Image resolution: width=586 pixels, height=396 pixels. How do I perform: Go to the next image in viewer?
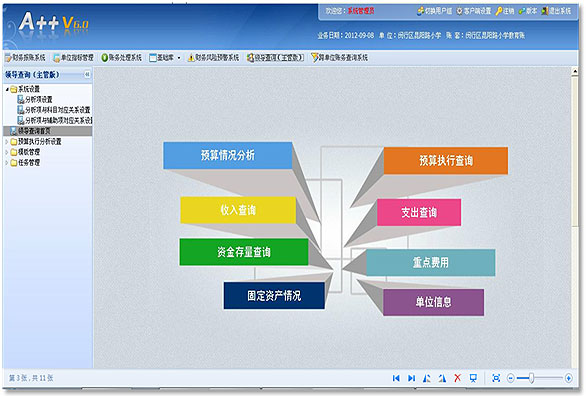411,378
